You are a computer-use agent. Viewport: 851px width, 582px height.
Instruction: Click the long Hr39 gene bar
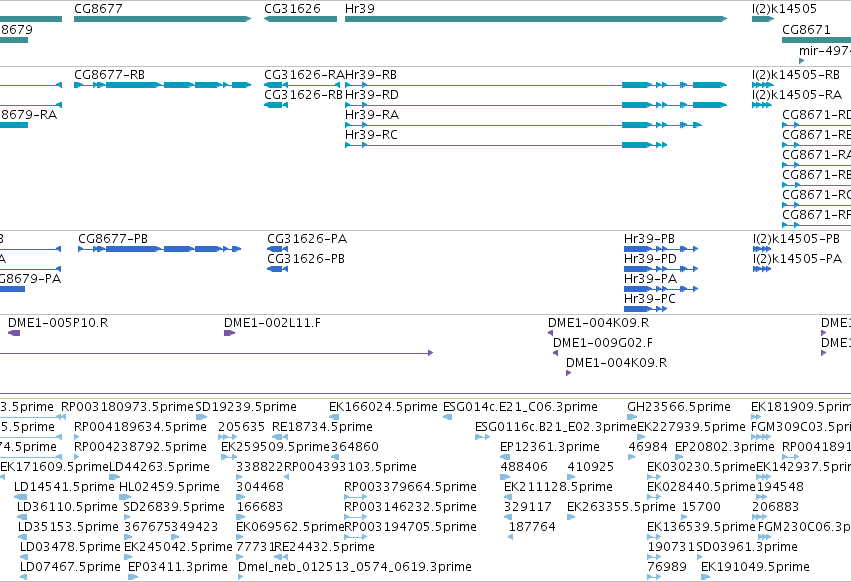tap(536, 19)
